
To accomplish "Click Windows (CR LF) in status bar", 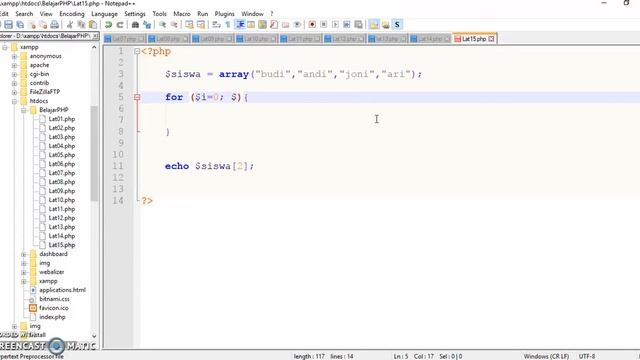I will tap(546, 356).
